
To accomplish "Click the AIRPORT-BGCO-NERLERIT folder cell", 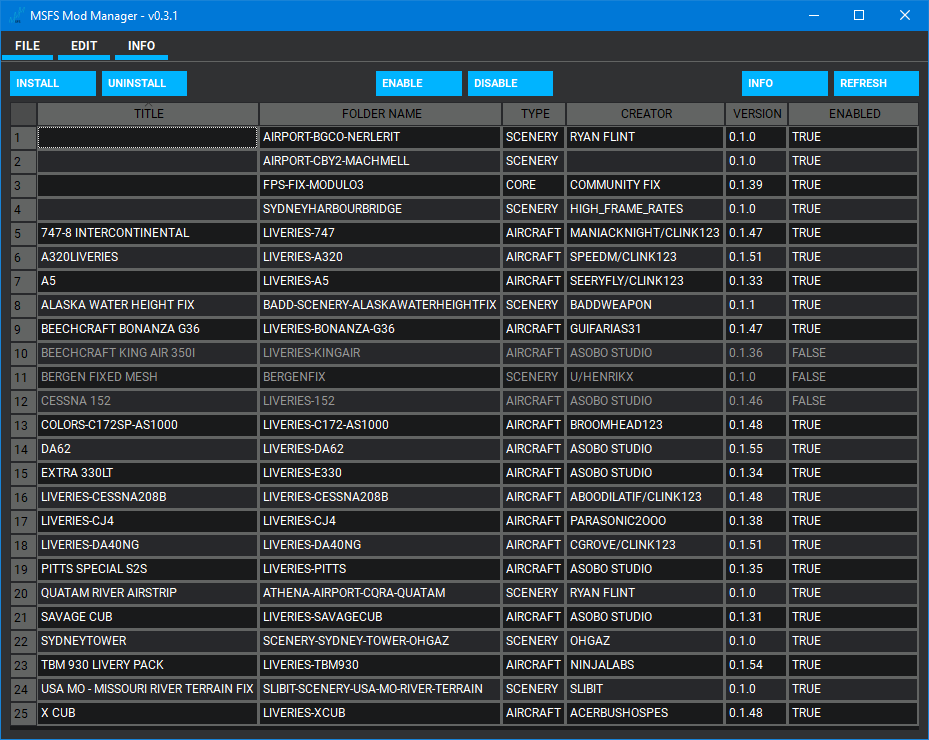I will [380, 137].
